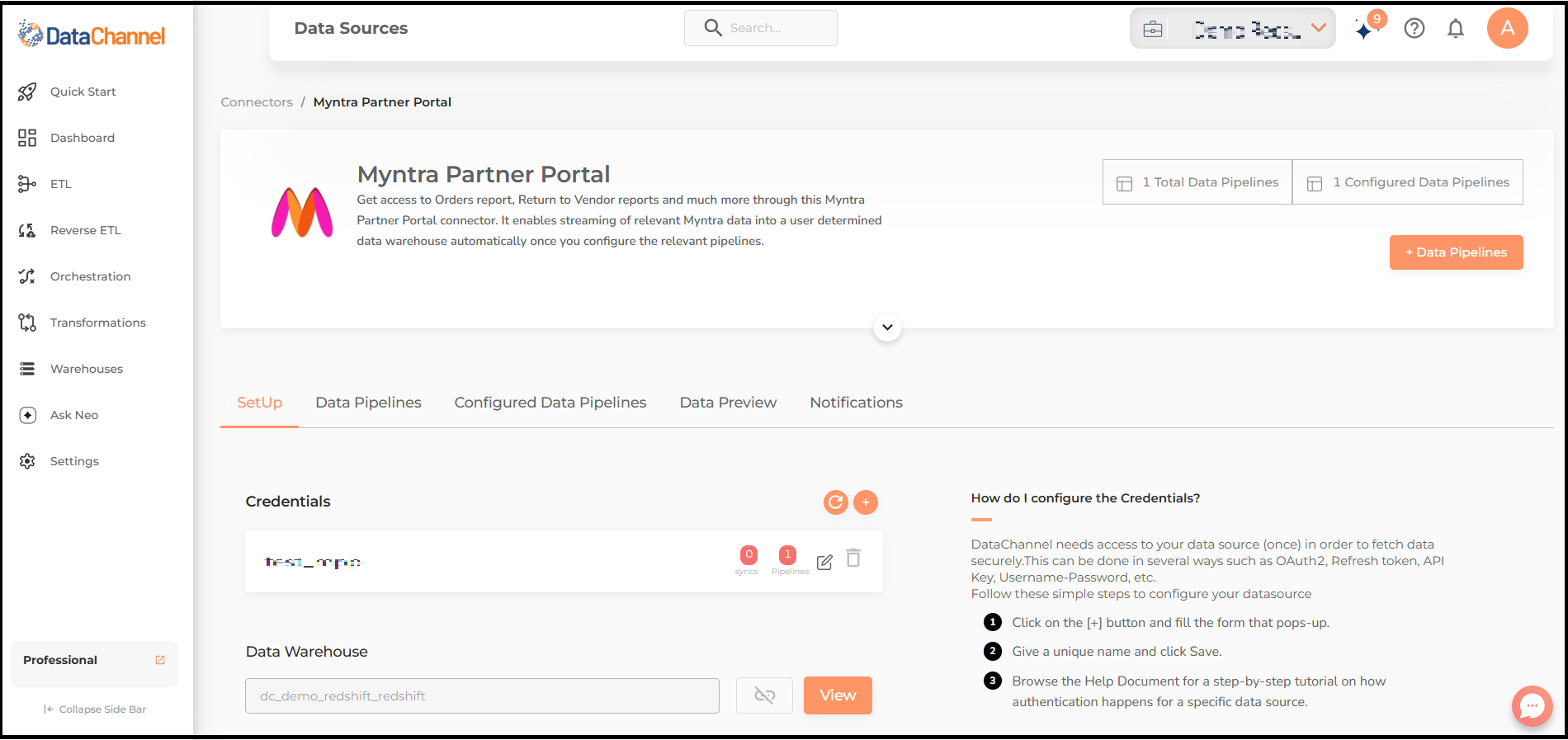Go to Dashboard in the sidebar

coord(83,138)
